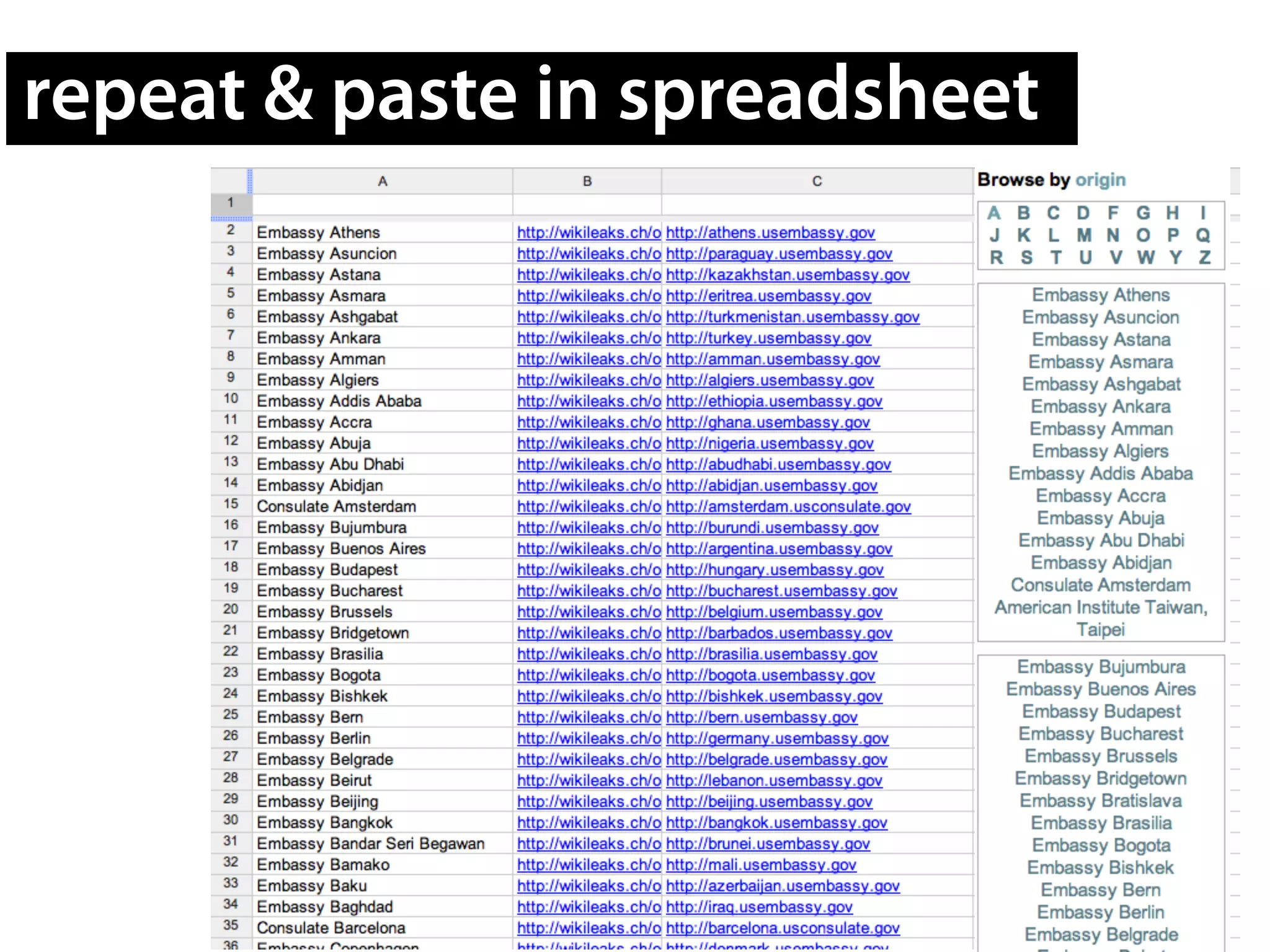The width and height of the screenshot is (1270, 952).
Task: Click cell Embassy Bandar Seri Begawan
Action: pyautogui.click(x=383, y=844)
